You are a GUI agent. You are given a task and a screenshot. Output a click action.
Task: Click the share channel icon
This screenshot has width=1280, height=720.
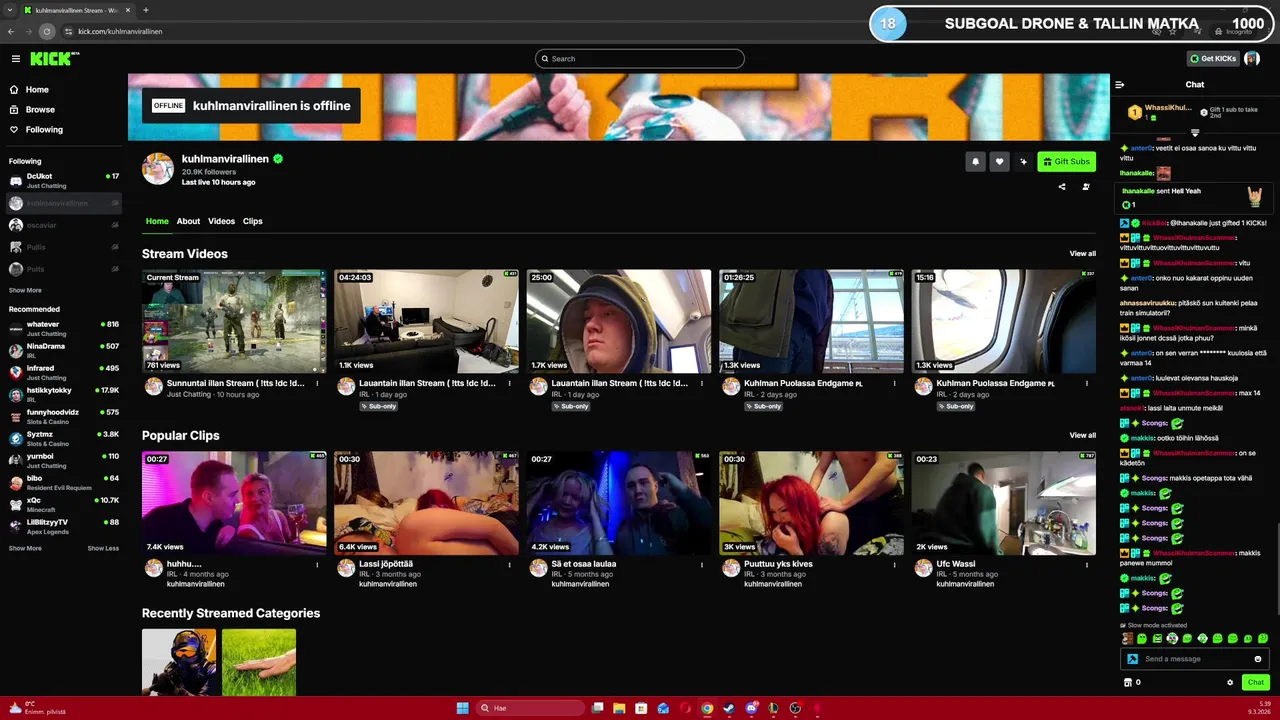pyautogui.click(x=1062, y=187)
